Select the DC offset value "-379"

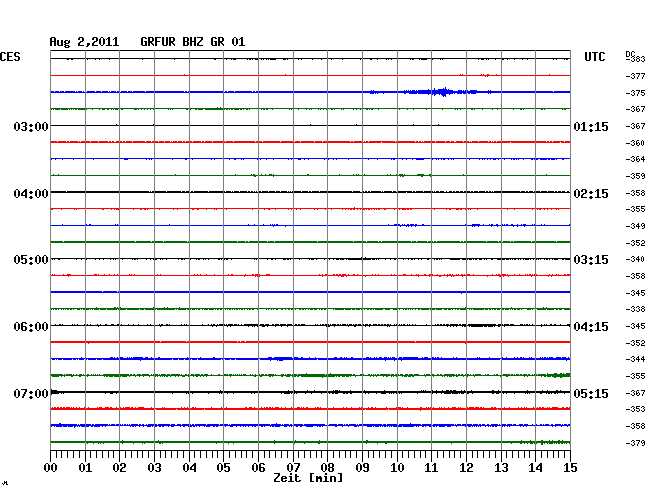tap(635, 443)
